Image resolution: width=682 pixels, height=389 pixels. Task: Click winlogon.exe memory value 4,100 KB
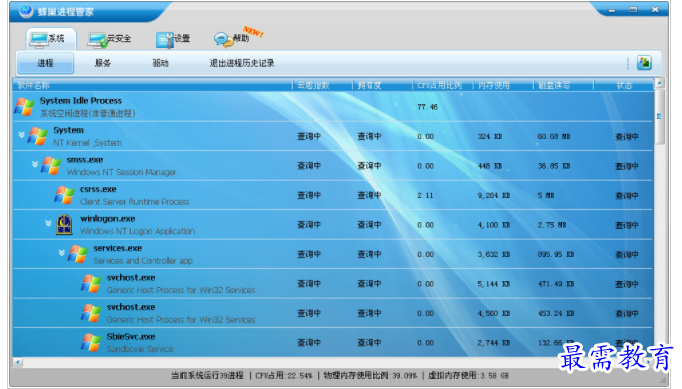[x=494, y=225]
